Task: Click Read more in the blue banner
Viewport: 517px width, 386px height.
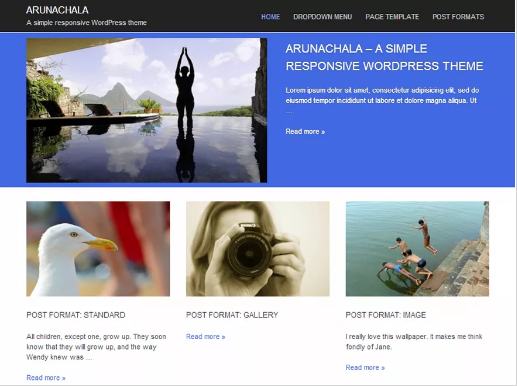Action: 305,131
